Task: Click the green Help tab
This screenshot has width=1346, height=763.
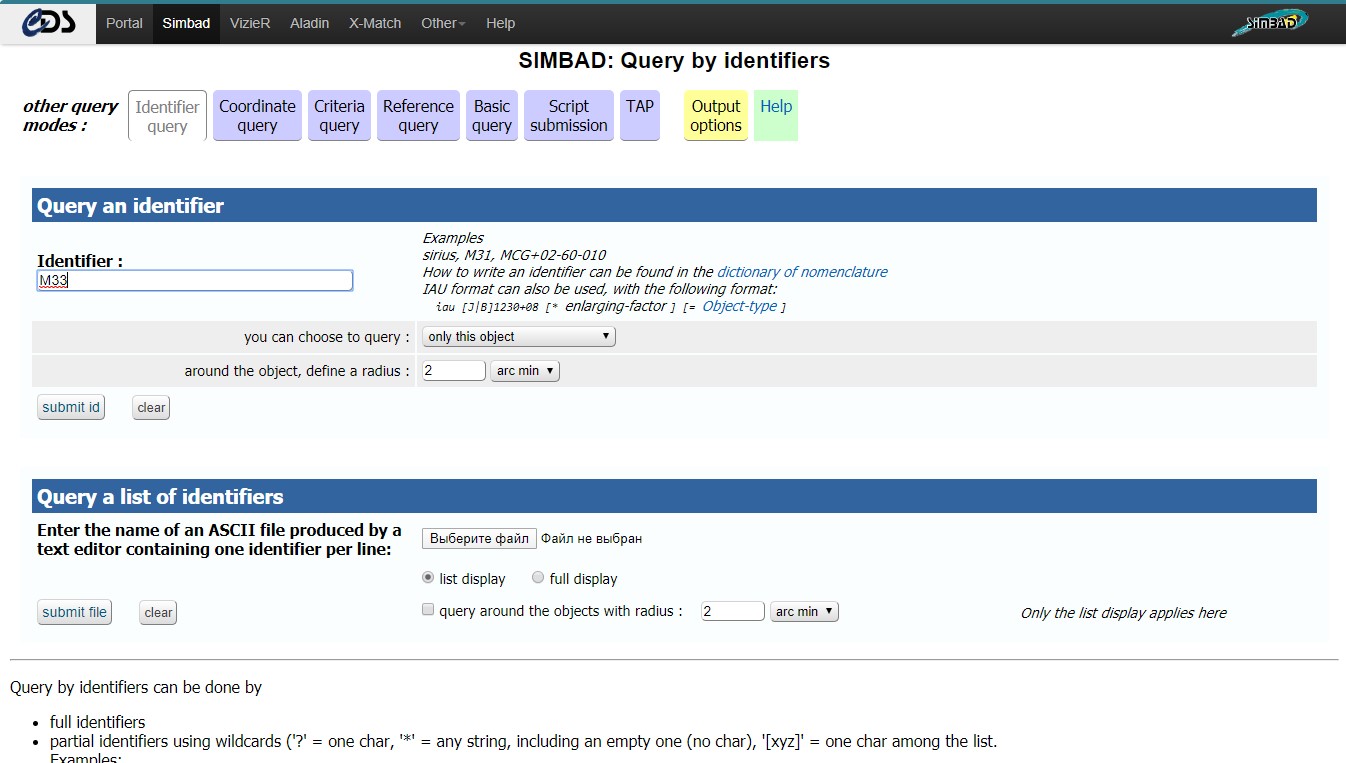Action: [776, 116]
